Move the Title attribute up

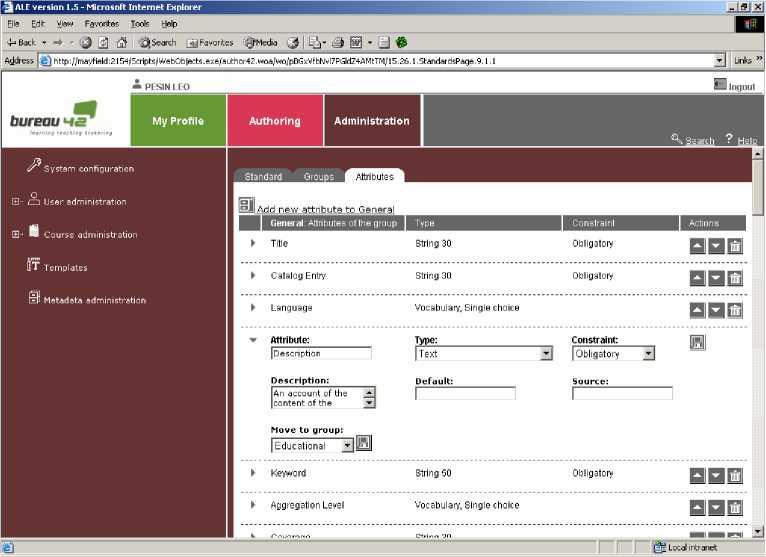[697, 246]
